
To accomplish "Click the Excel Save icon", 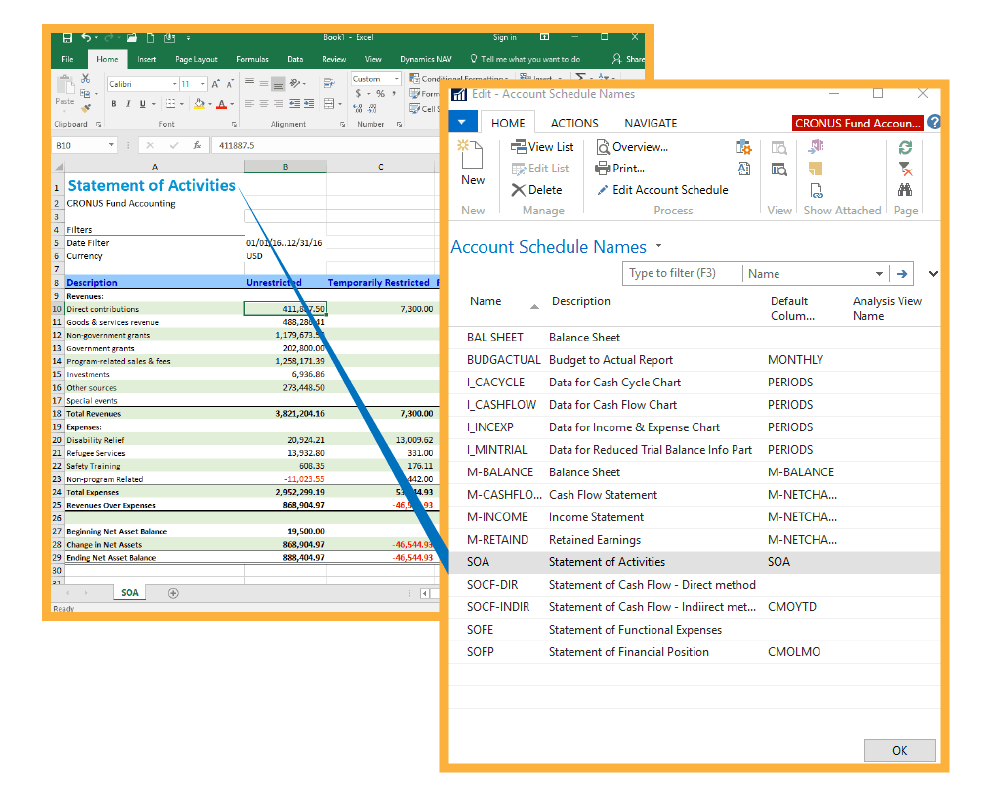I will pyautogui.click(x=67, y=38).
